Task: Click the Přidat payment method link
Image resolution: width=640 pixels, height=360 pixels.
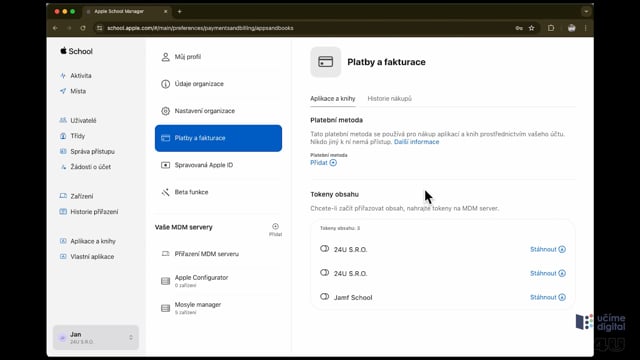Action: [x=323, y=162]
